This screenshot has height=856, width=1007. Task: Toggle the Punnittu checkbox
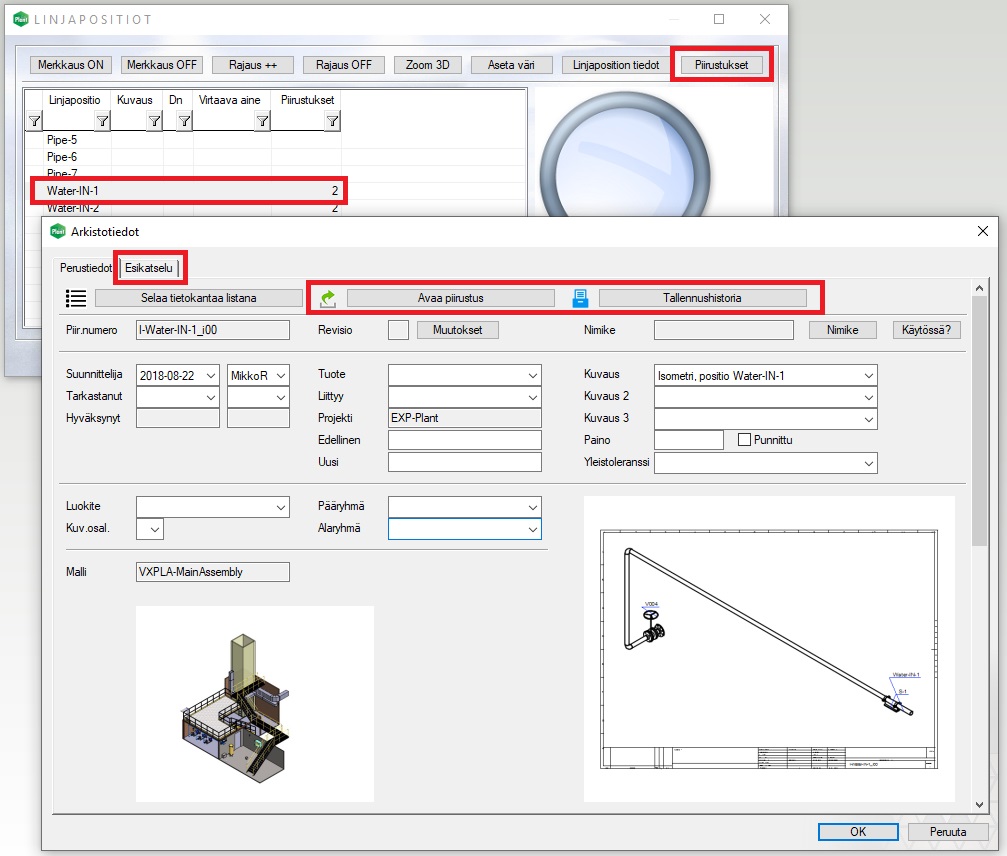743,440
